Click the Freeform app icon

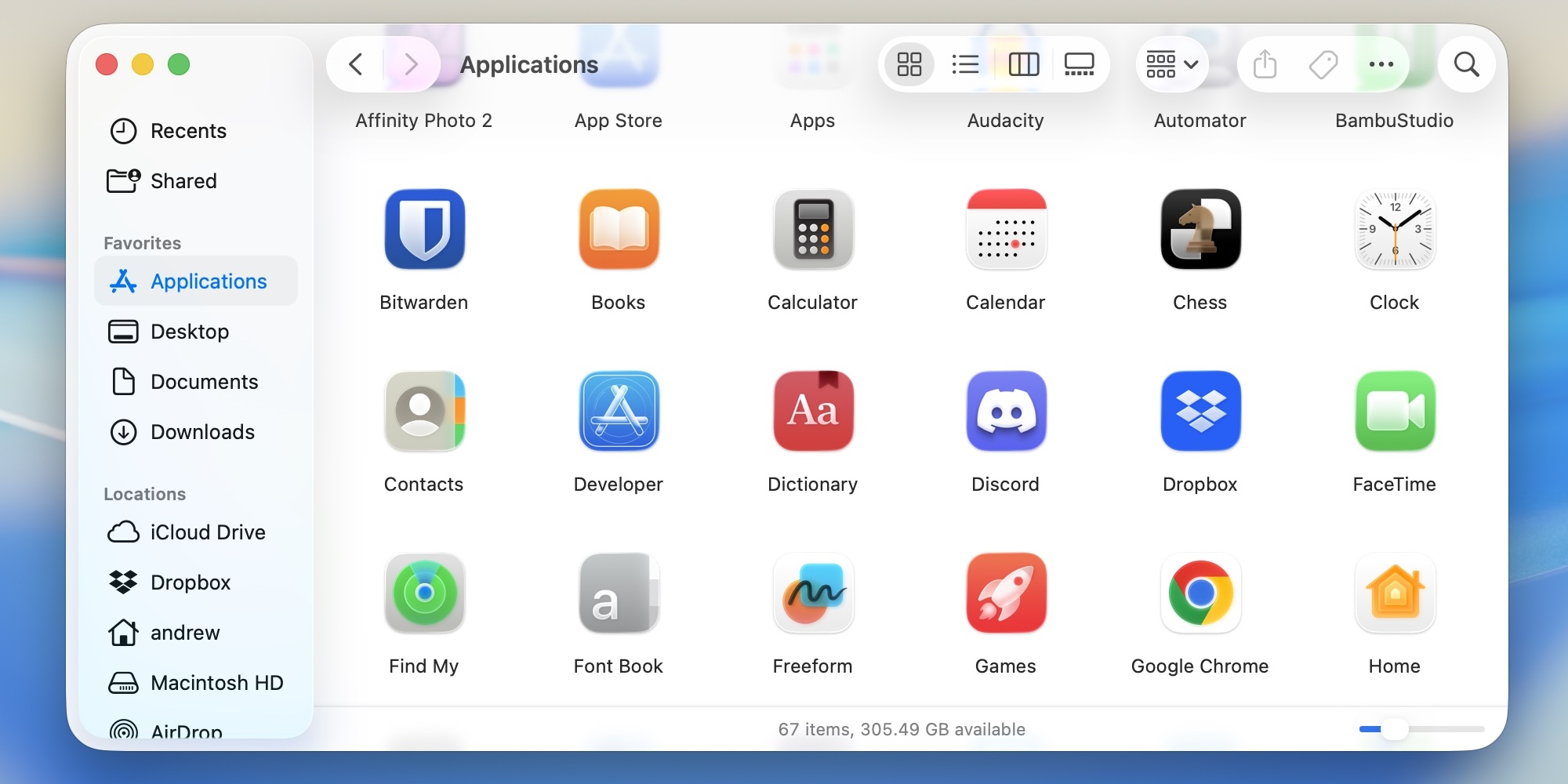[x=813, y=593]
